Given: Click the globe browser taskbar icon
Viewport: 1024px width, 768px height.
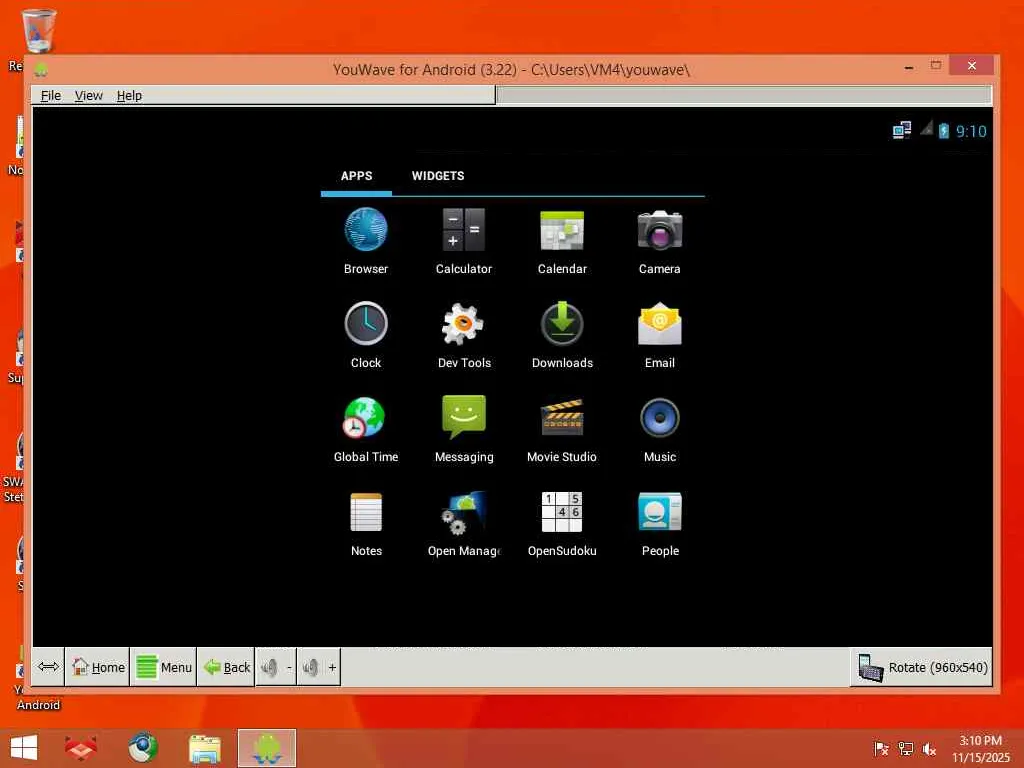Looking at the screenshot, I should click(142, 748).
